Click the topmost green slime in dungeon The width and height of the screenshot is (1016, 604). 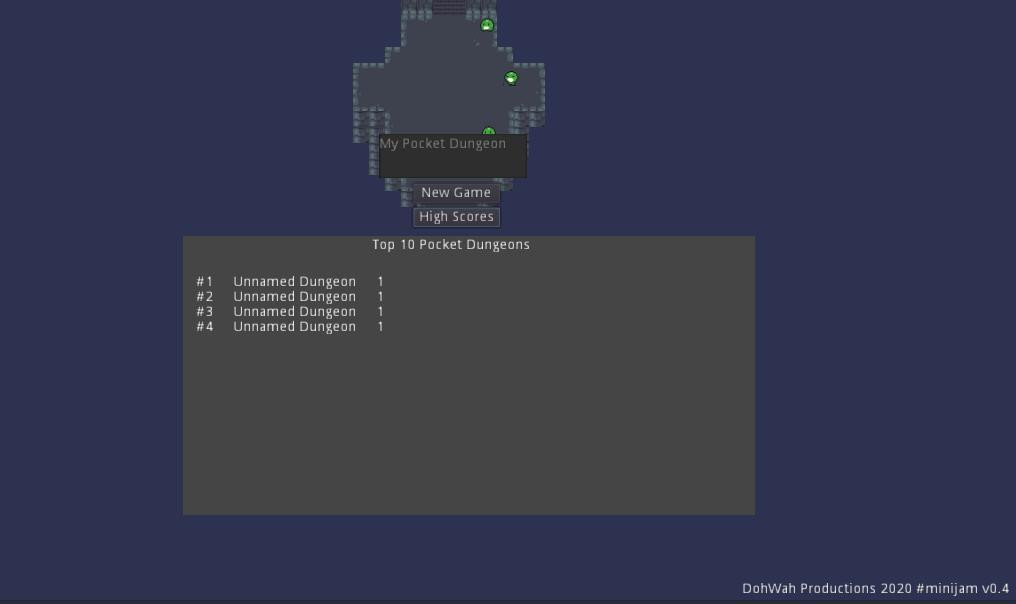pyautogui.click(x=487, y=25)
